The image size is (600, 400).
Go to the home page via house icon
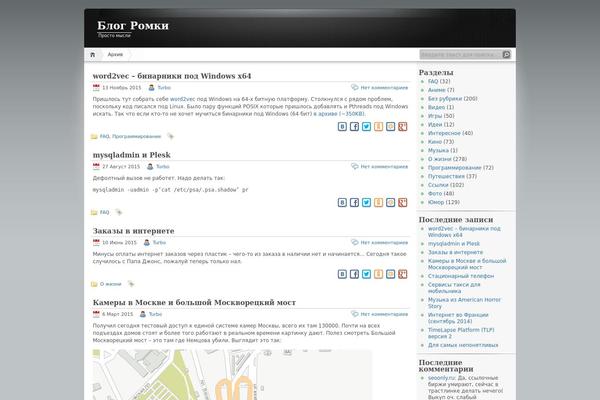[92, 55]
